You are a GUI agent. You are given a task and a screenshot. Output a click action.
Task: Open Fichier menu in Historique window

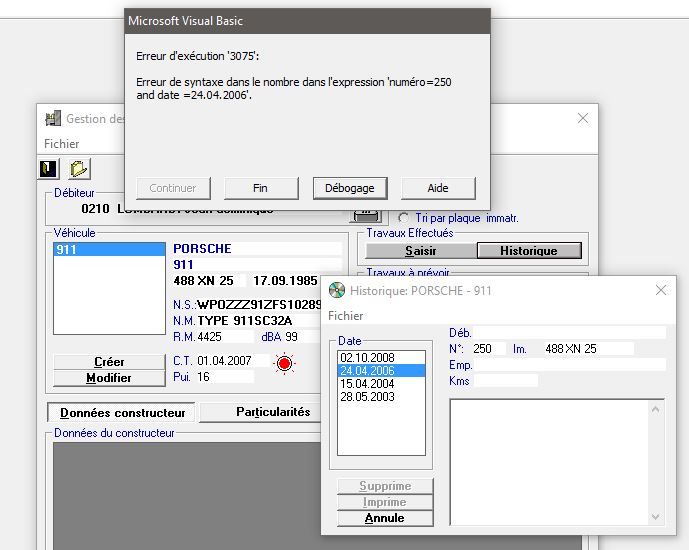click(x=345, y=316)
